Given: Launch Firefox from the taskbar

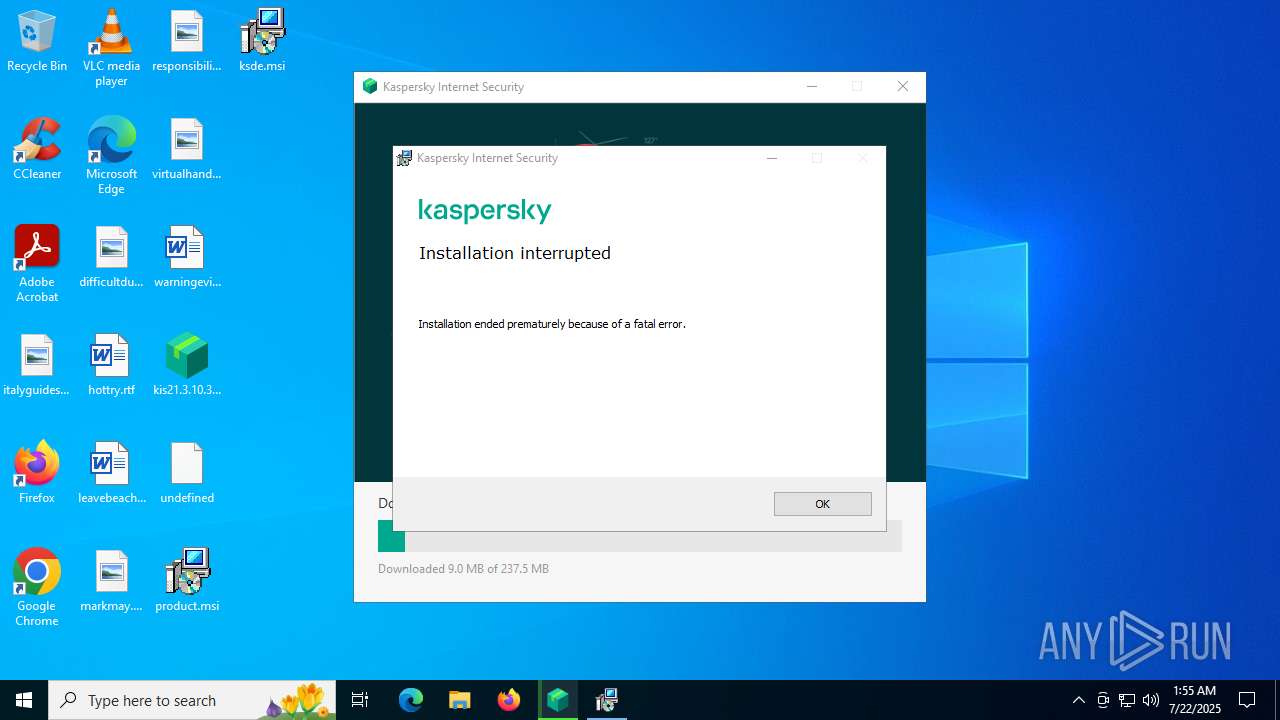Looking at the screenshot, I should pos(509,700).
